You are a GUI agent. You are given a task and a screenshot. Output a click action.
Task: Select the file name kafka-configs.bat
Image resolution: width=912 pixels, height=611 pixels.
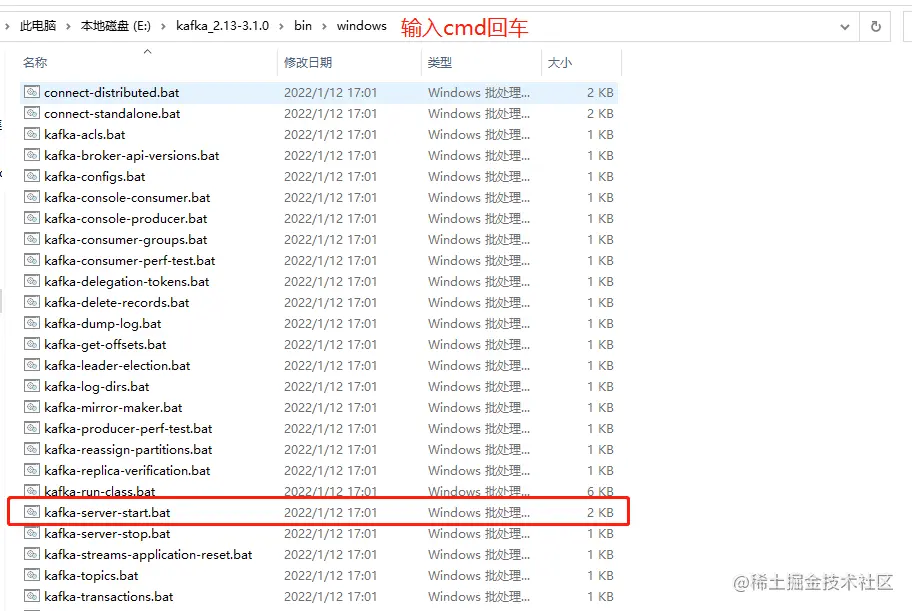tap(95, 177)
